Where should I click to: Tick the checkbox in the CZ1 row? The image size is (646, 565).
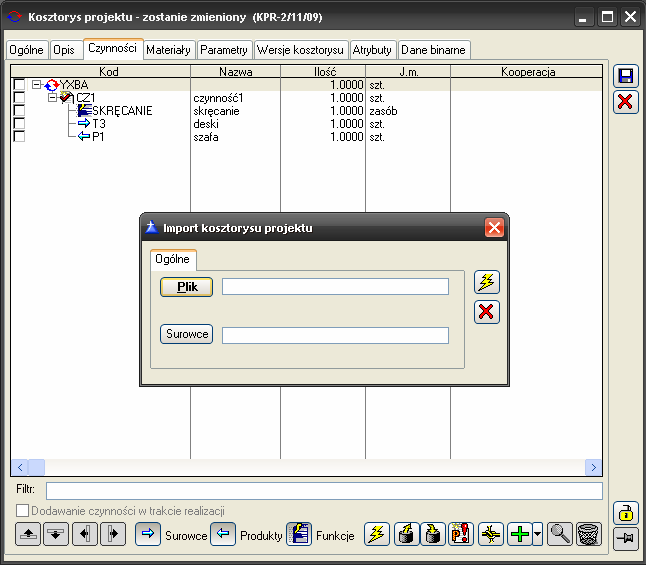click(19, 97)
